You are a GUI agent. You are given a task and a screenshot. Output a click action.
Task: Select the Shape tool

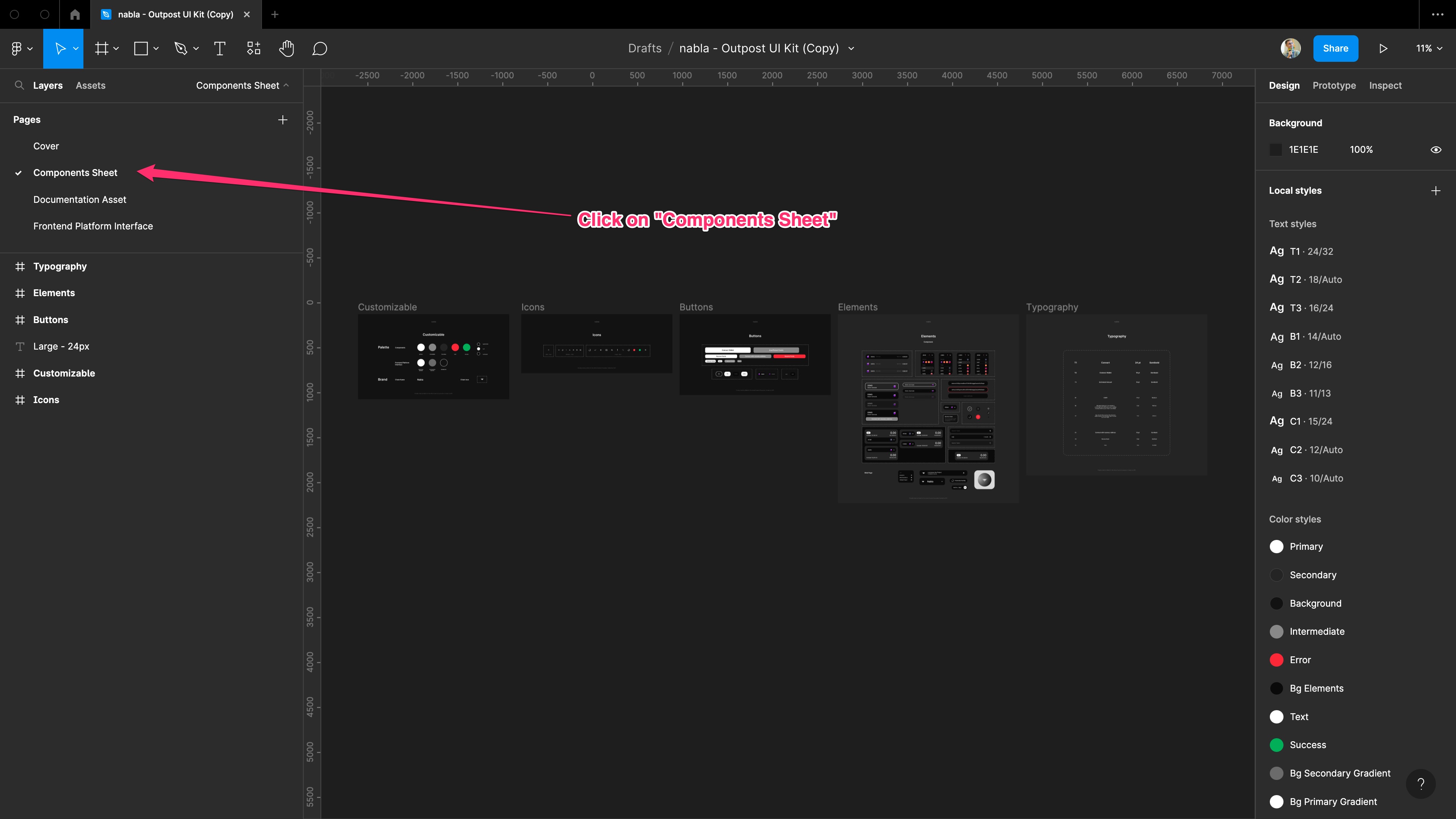145,48
